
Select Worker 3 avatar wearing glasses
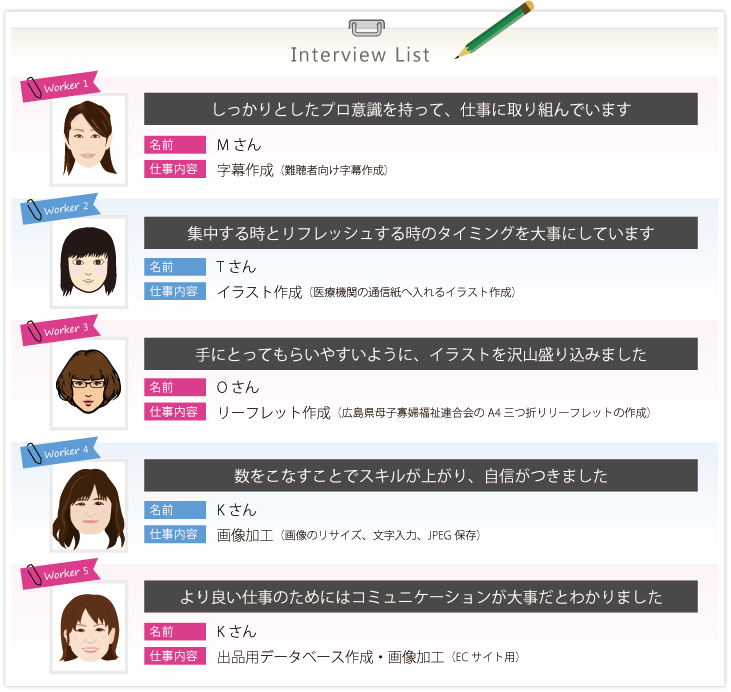(89, 383)
